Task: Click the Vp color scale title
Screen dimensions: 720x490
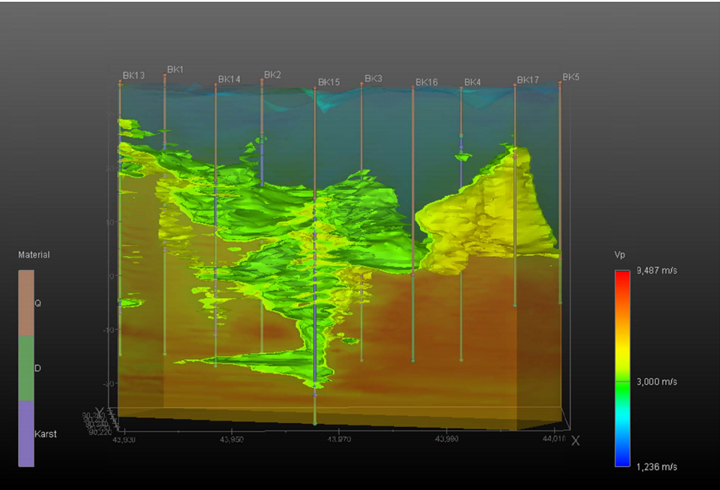Action: 620,256
